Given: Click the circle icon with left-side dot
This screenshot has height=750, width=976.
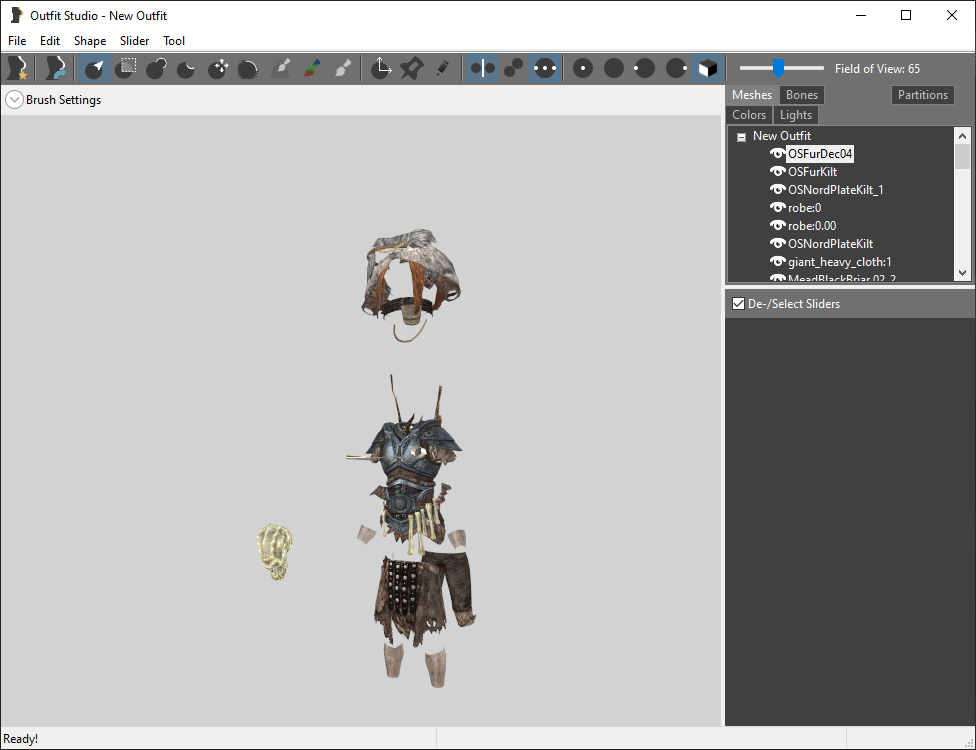Looking at the screenshot, I should 644,68.
